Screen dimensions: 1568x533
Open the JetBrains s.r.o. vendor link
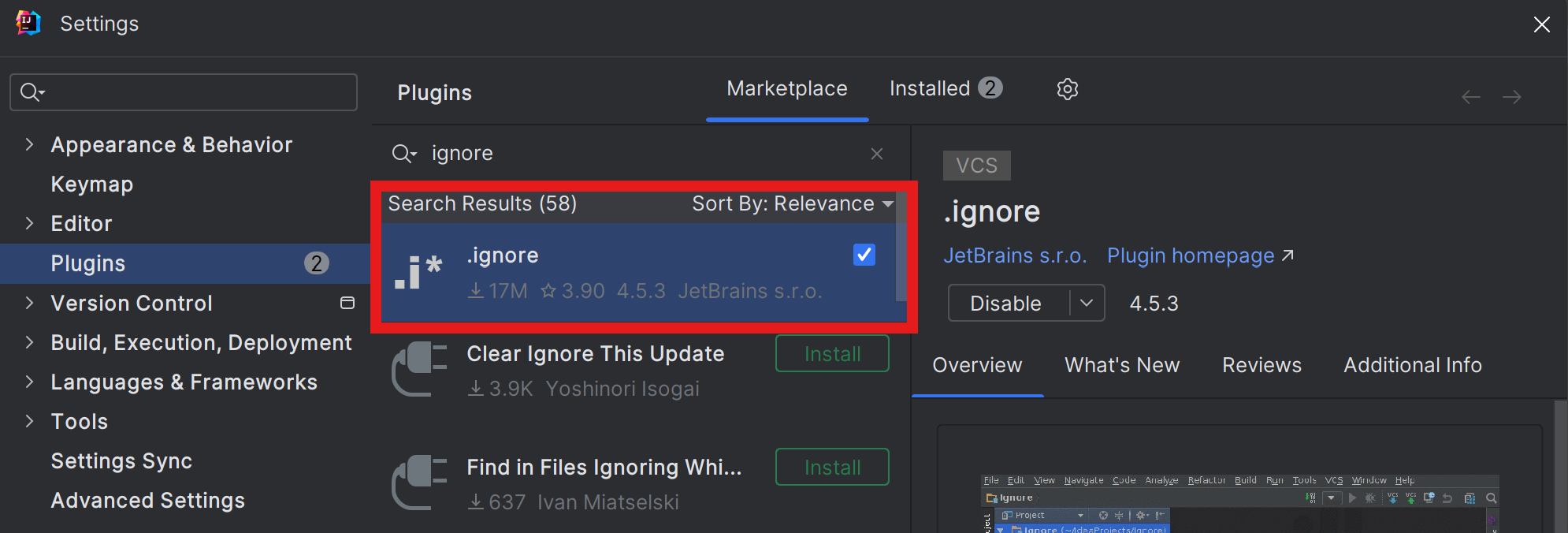1015,255
